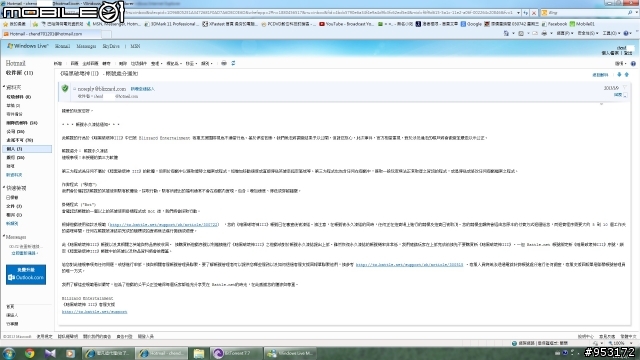
Task: Open the SkyDrive link in header
Action: click(x=111, y=46)
